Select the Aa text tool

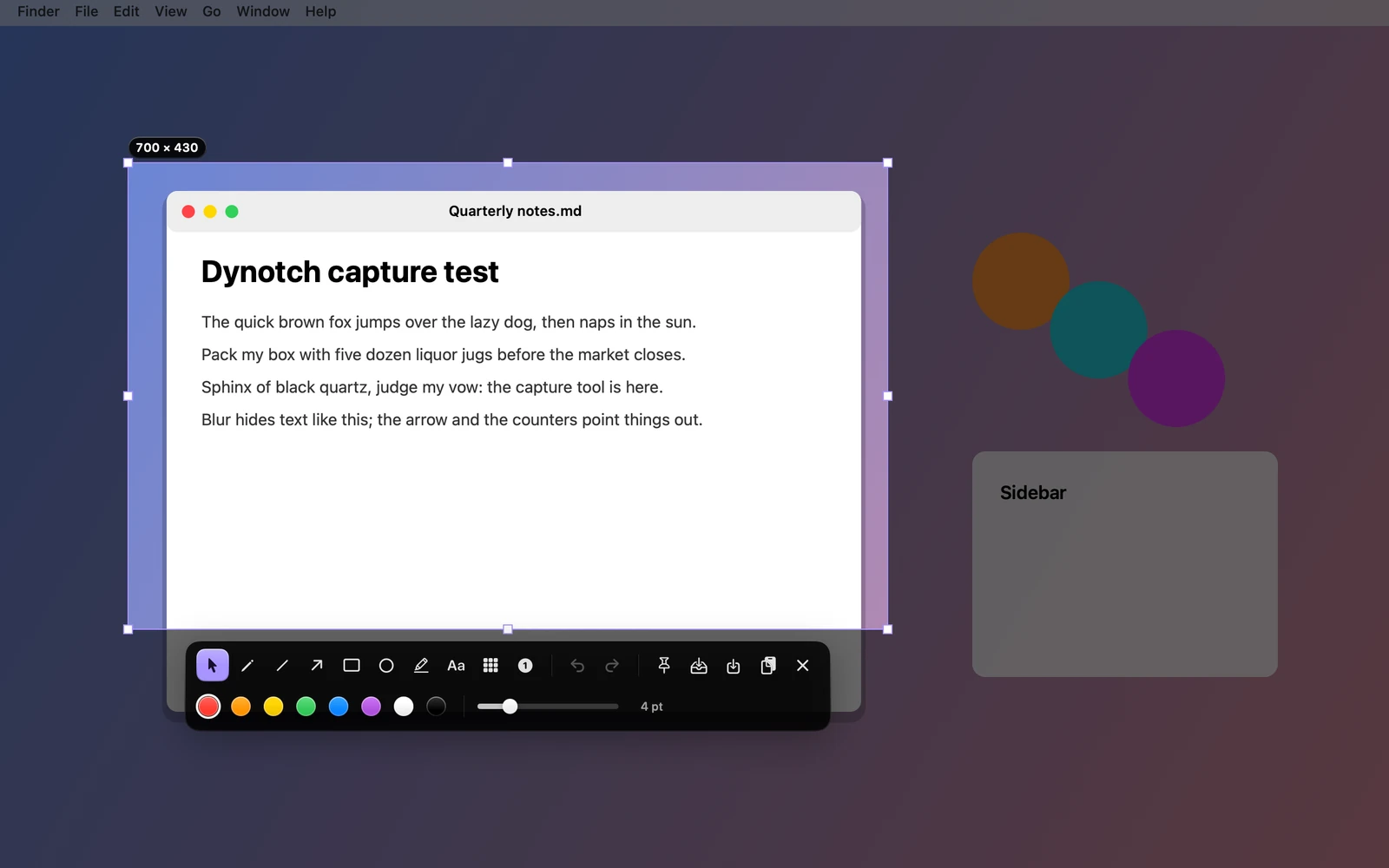tap(456, 666)
